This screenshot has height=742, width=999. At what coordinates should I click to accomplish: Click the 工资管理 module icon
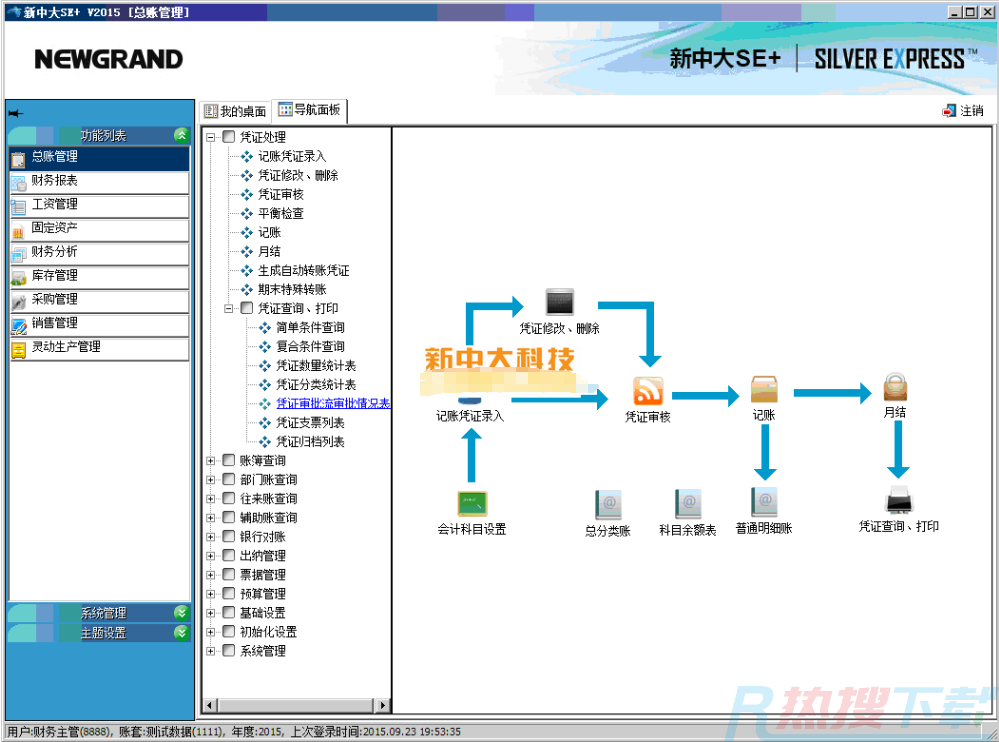point(18,207)
